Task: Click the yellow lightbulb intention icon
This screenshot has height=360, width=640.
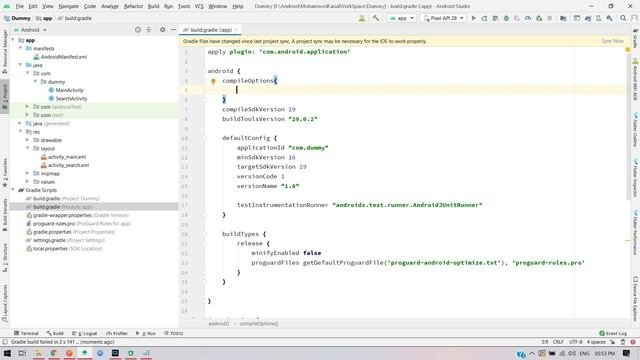Action: click(x=213, y=81)
